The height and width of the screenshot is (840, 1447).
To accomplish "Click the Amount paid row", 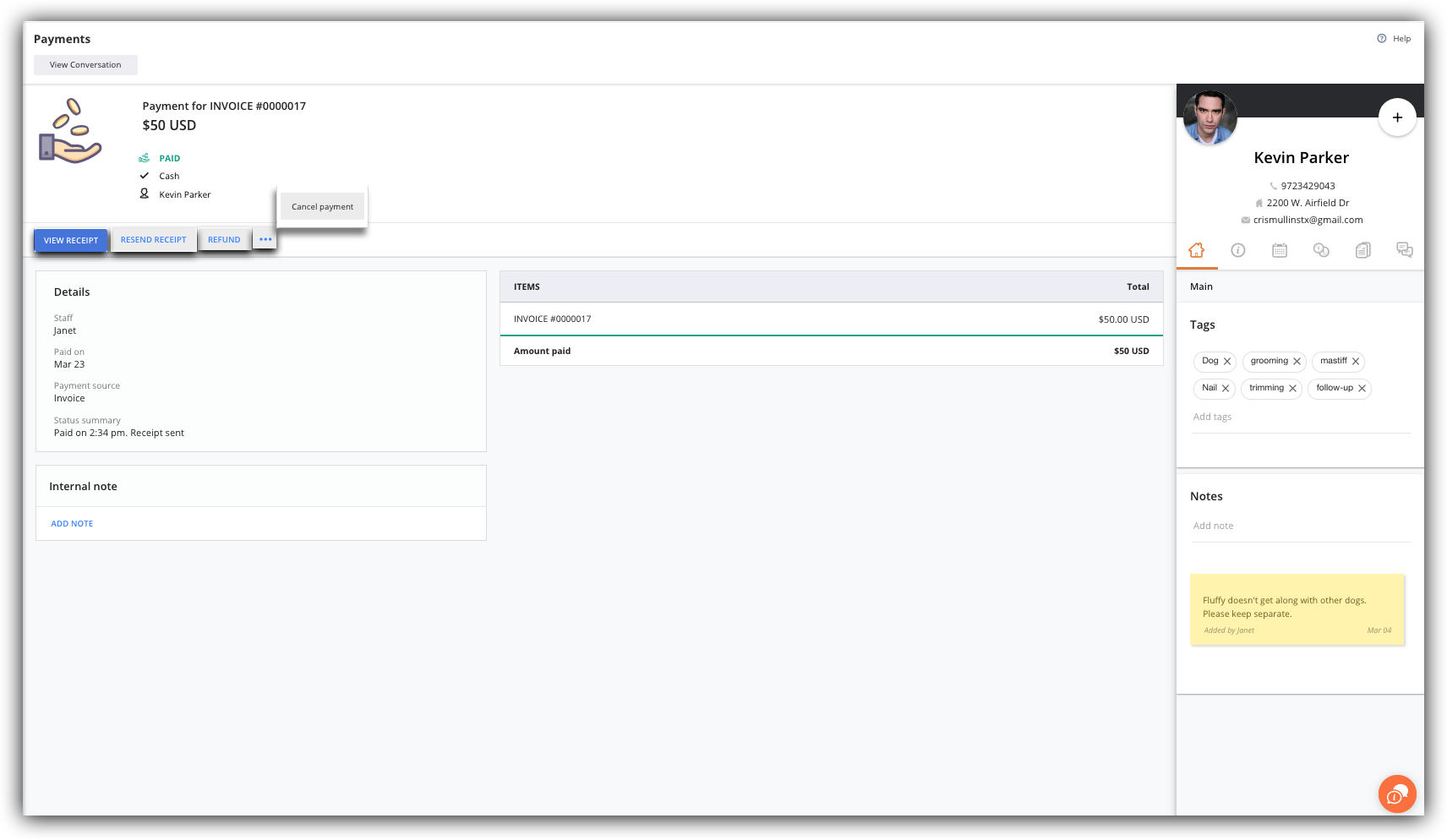I will tap(832, 351).
